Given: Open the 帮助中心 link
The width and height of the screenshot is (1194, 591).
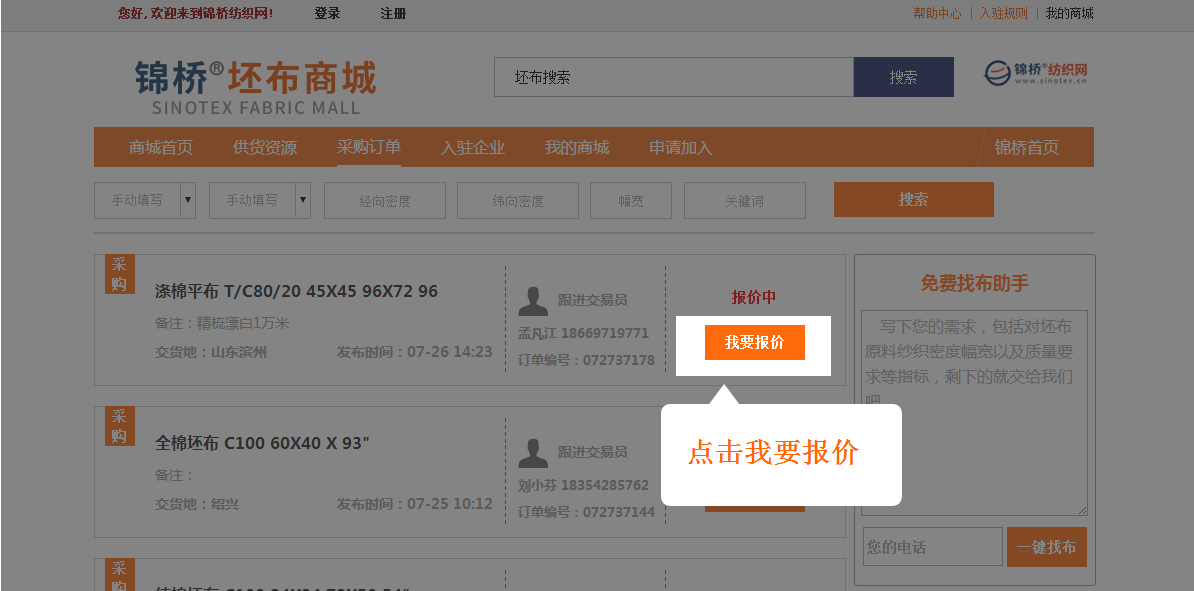Looking at the screenshot, I should point(937,13).
